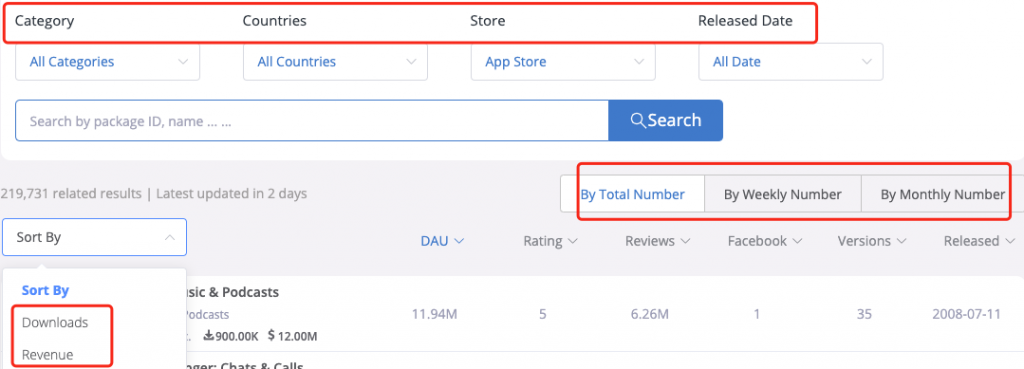
Task: Switch to By Monthly Number tab
Action: coord(942,194)
